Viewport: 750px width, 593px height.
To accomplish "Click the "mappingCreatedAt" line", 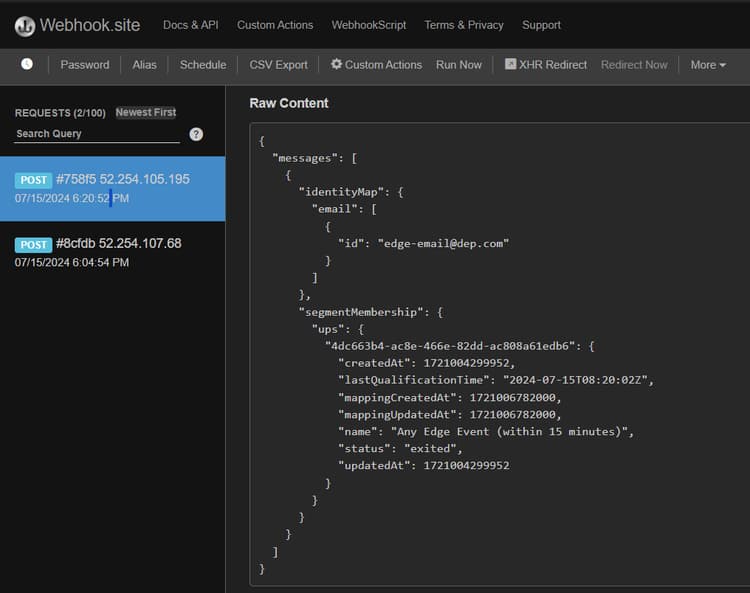I will [x=450, y=397].
